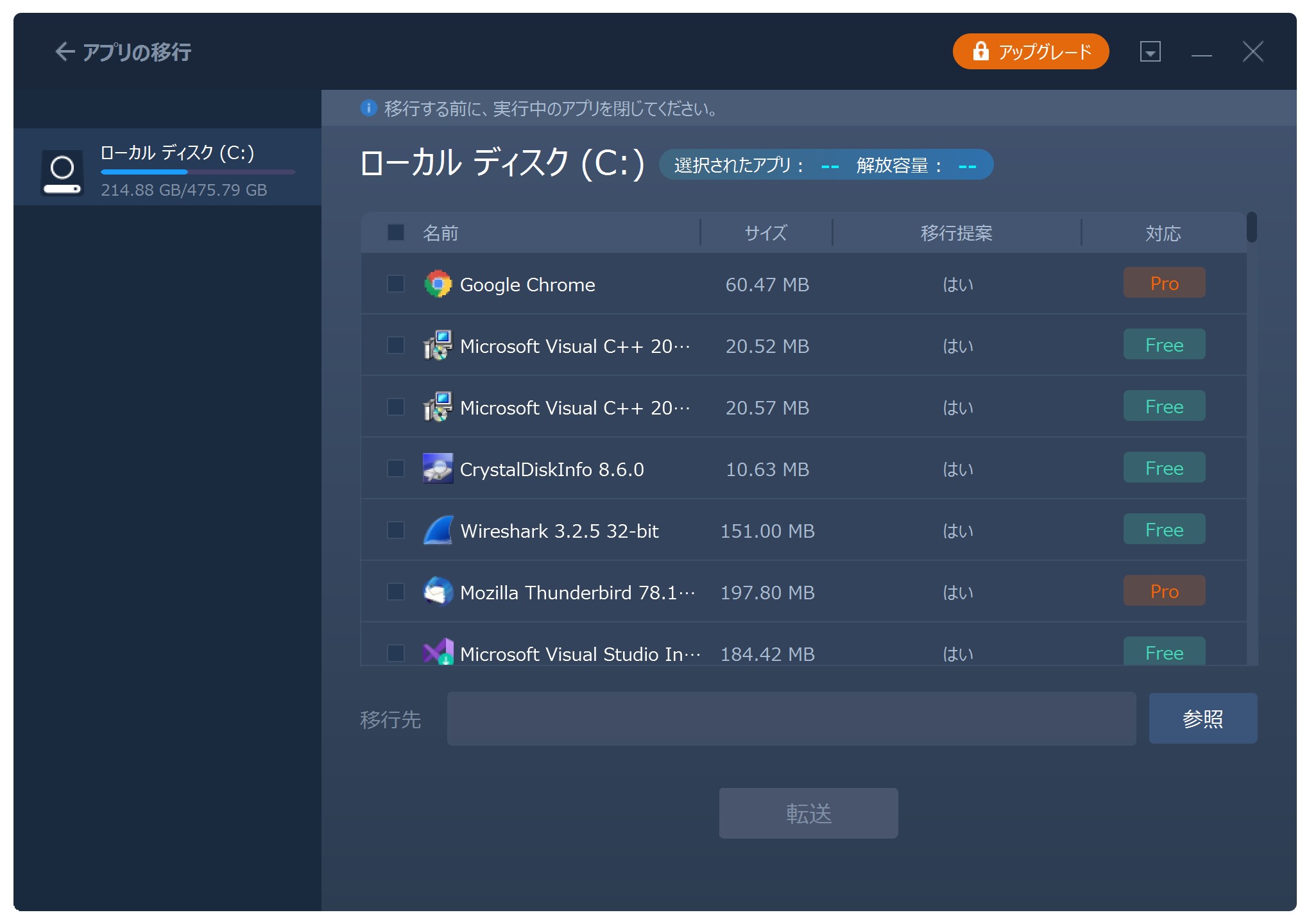Viewport: 1309px width, 924px height.
Task: Click the Google Chrome application icon
Action: pos(439,284)
